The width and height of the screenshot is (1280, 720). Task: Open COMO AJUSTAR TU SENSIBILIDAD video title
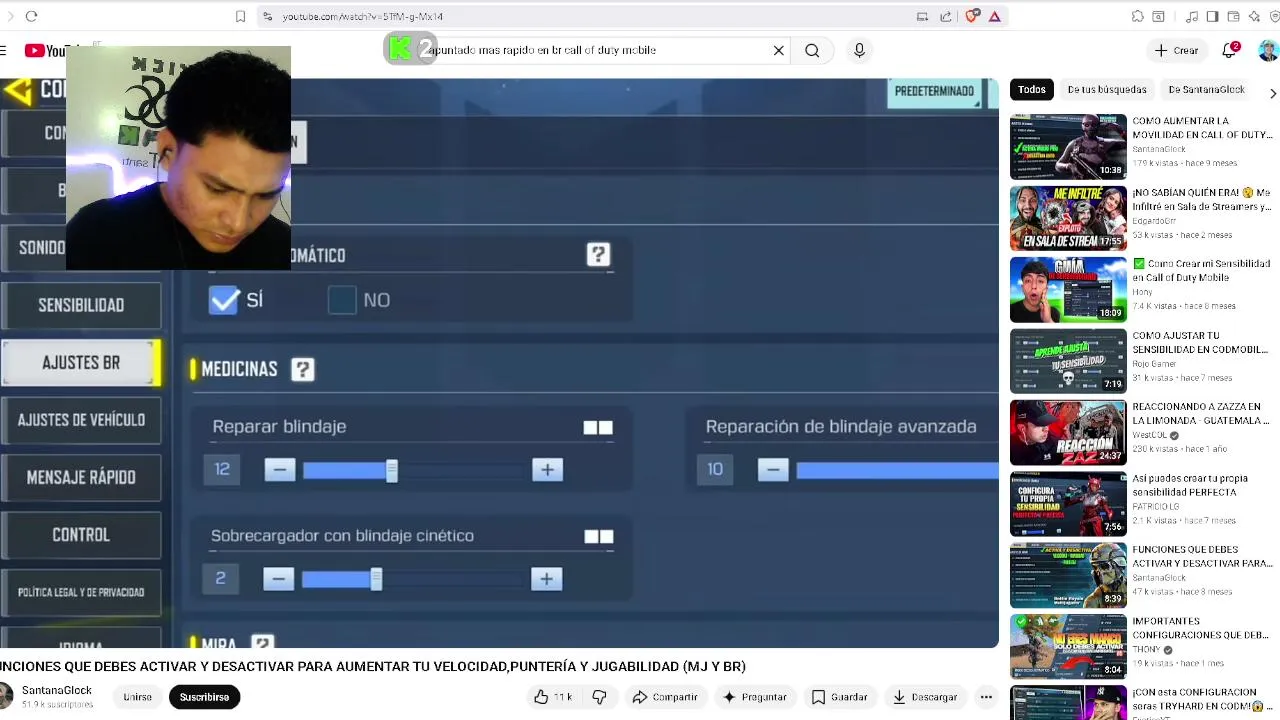click(1200, 343)
